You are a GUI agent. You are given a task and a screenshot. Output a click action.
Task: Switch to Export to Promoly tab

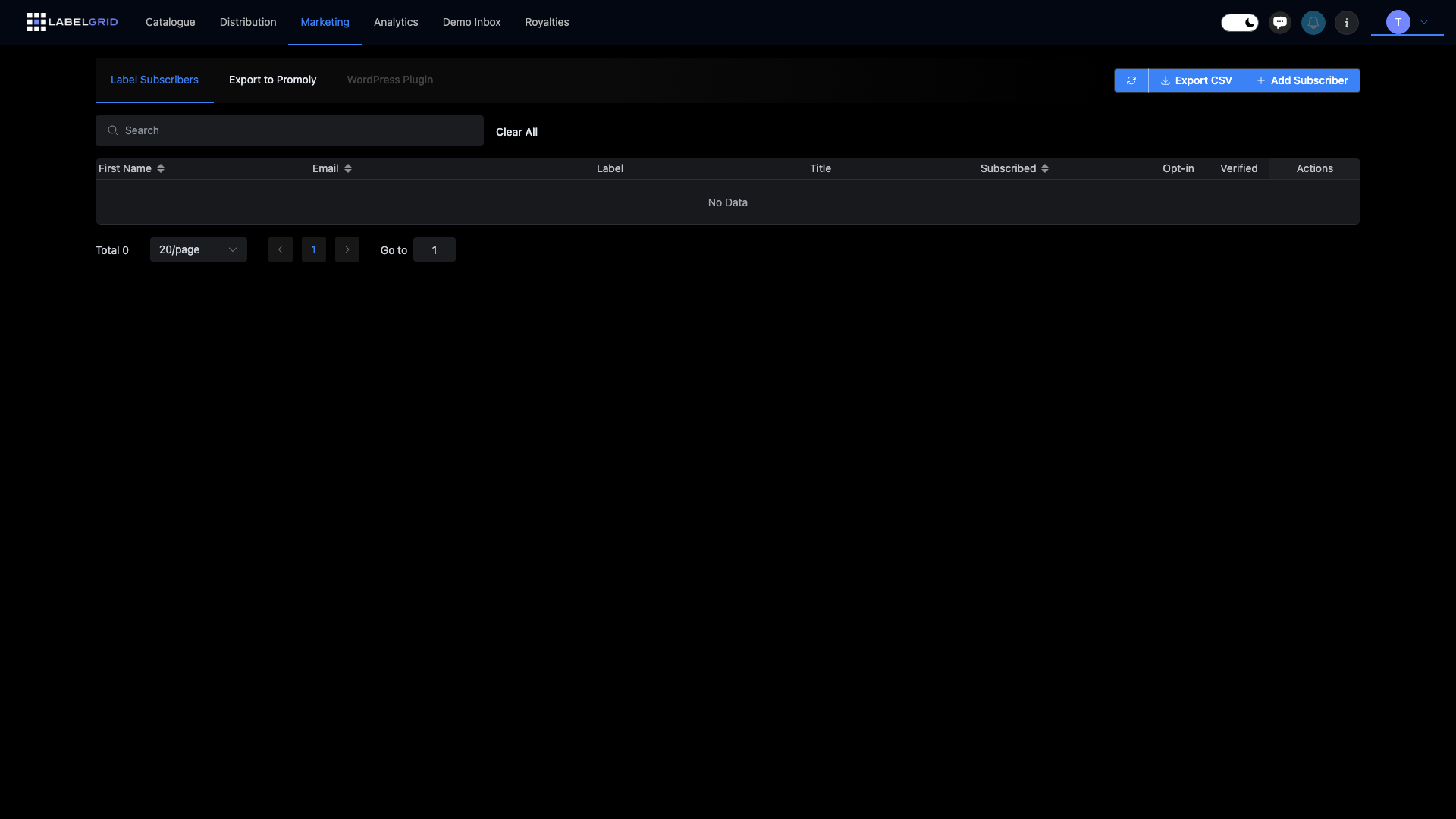coord(272,80)
